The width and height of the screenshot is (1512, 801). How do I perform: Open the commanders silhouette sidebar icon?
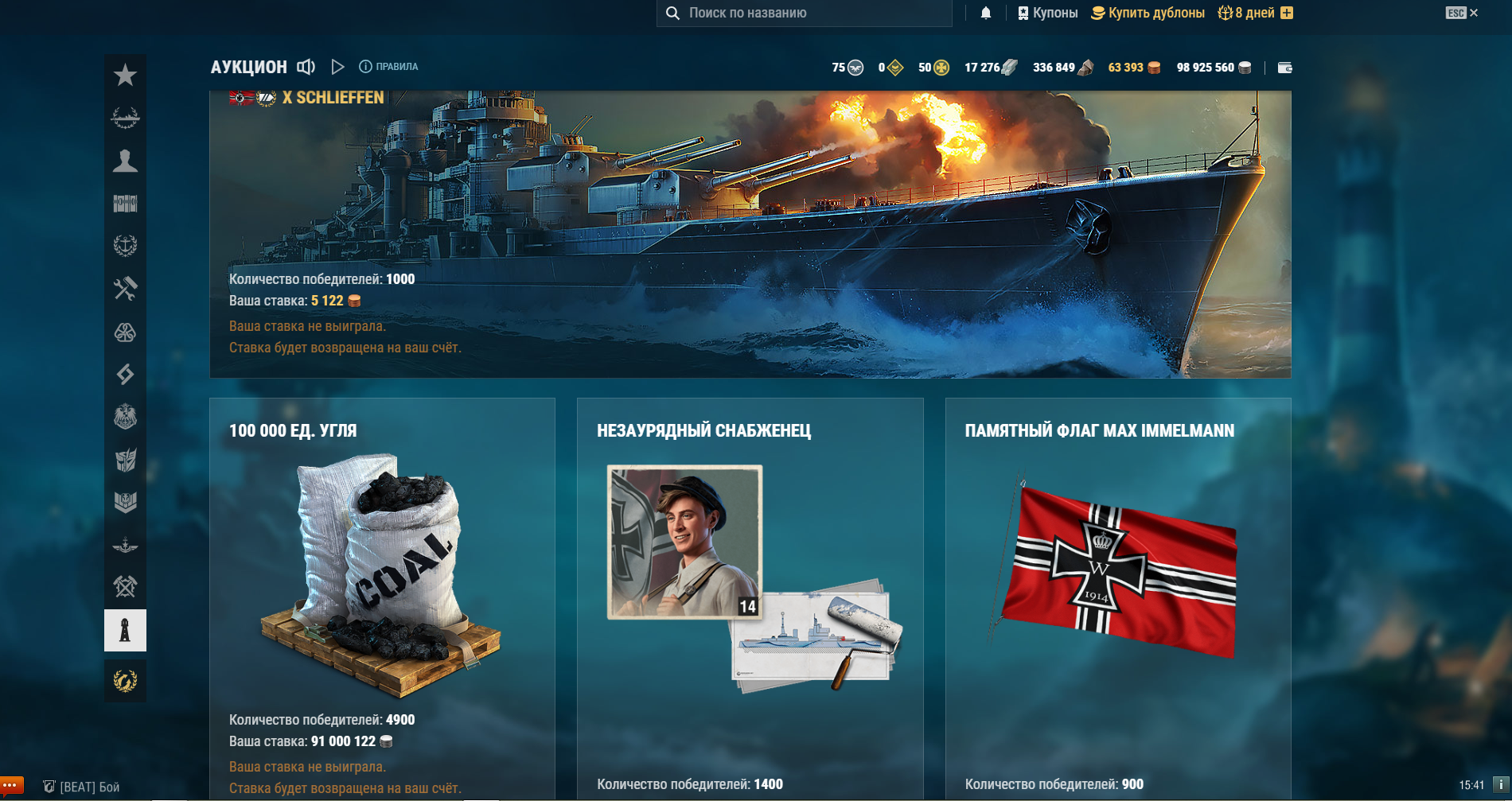click(x=125, y=161)
